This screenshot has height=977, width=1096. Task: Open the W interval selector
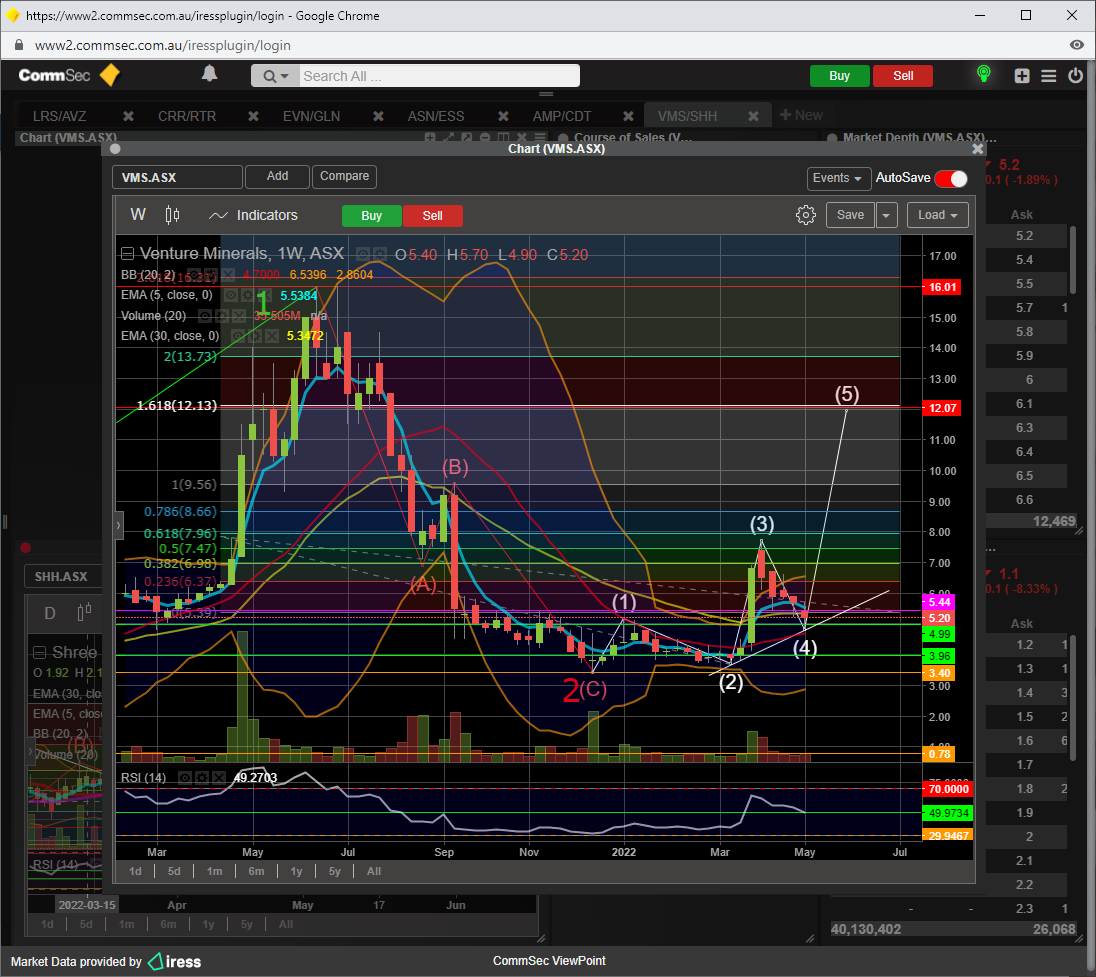coord(138,215)
